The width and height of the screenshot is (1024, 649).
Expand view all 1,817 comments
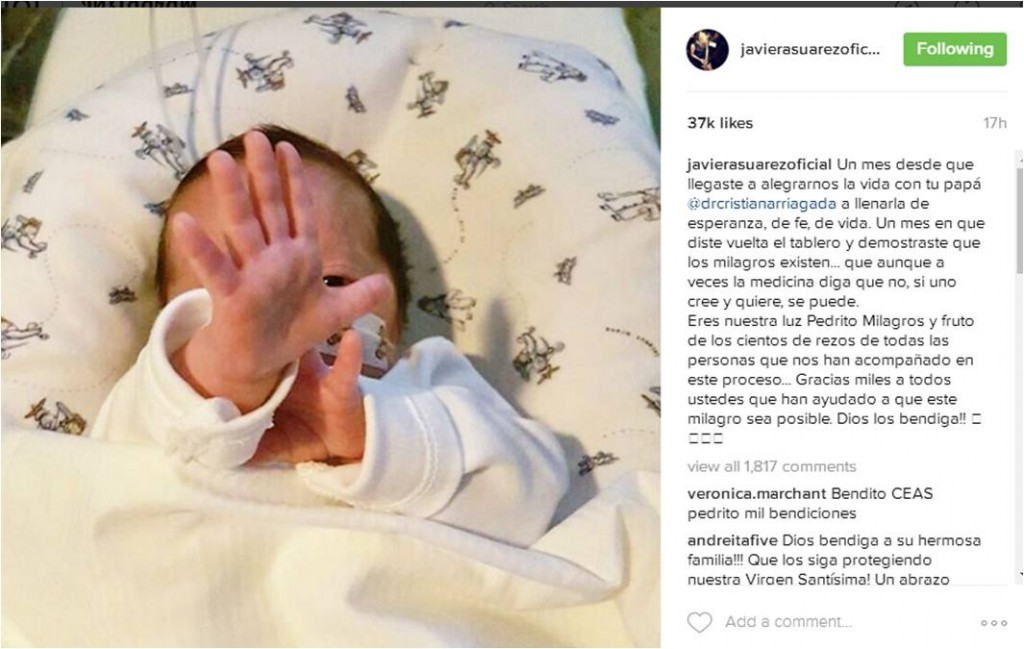tap(771, 467)
